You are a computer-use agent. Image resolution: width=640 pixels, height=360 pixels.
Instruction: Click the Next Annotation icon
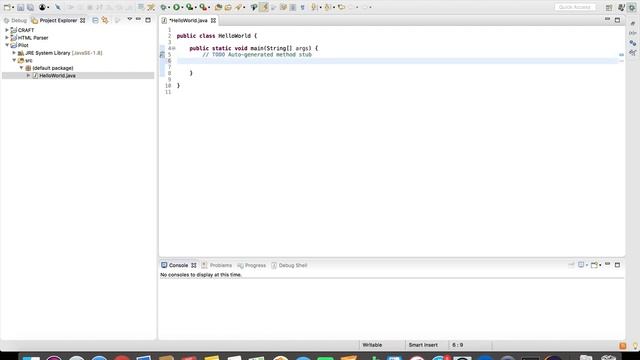(314, 7)
